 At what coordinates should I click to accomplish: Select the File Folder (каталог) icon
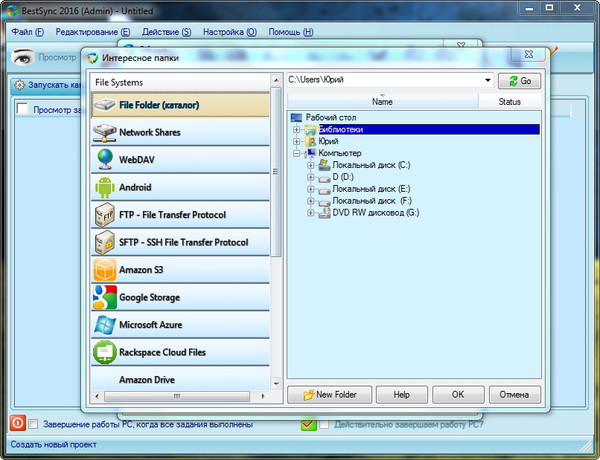pyautogui.click(x=104, y=103)
